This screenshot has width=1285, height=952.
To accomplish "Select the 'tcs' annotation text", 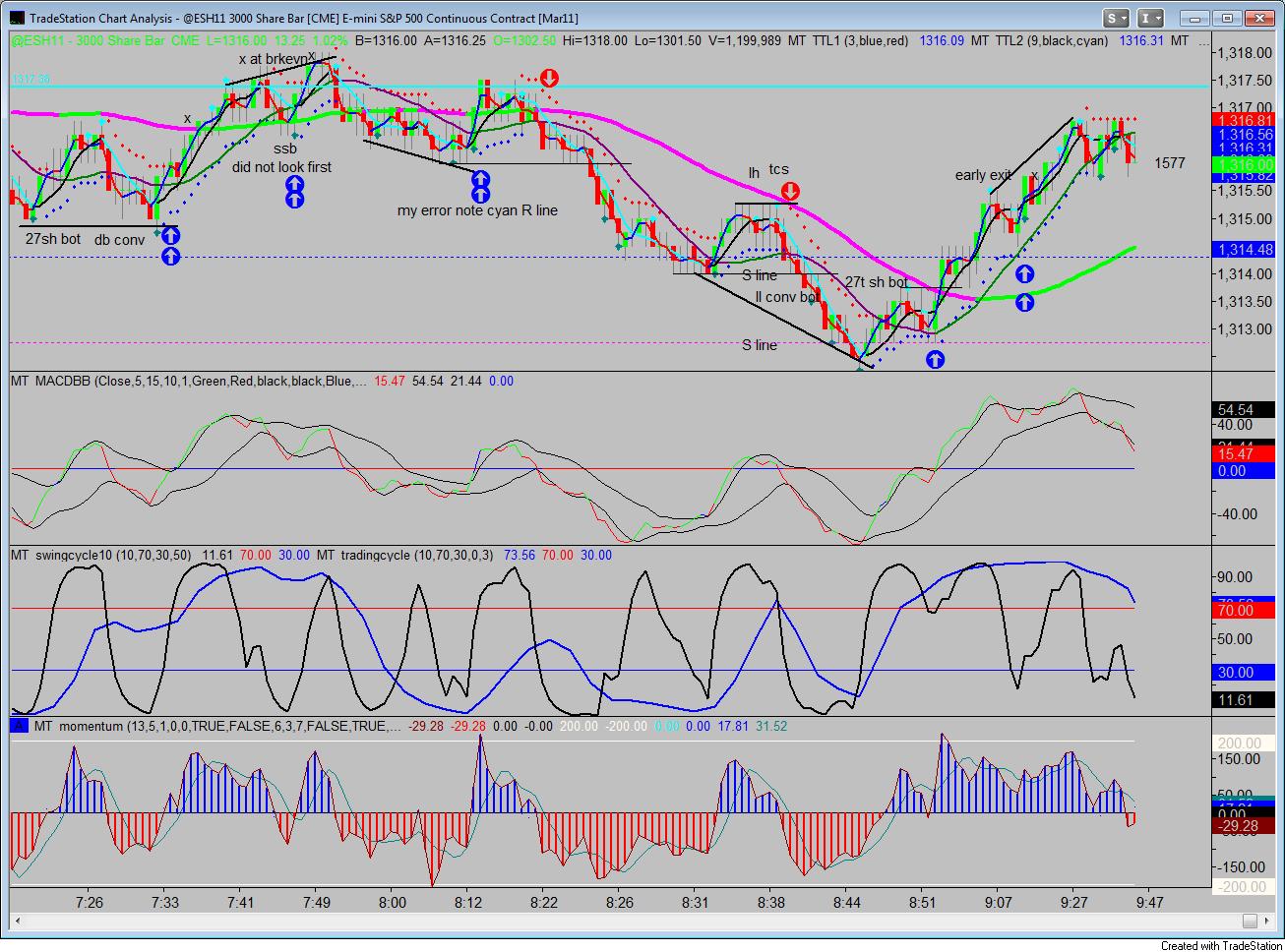I will pos(779,169).
